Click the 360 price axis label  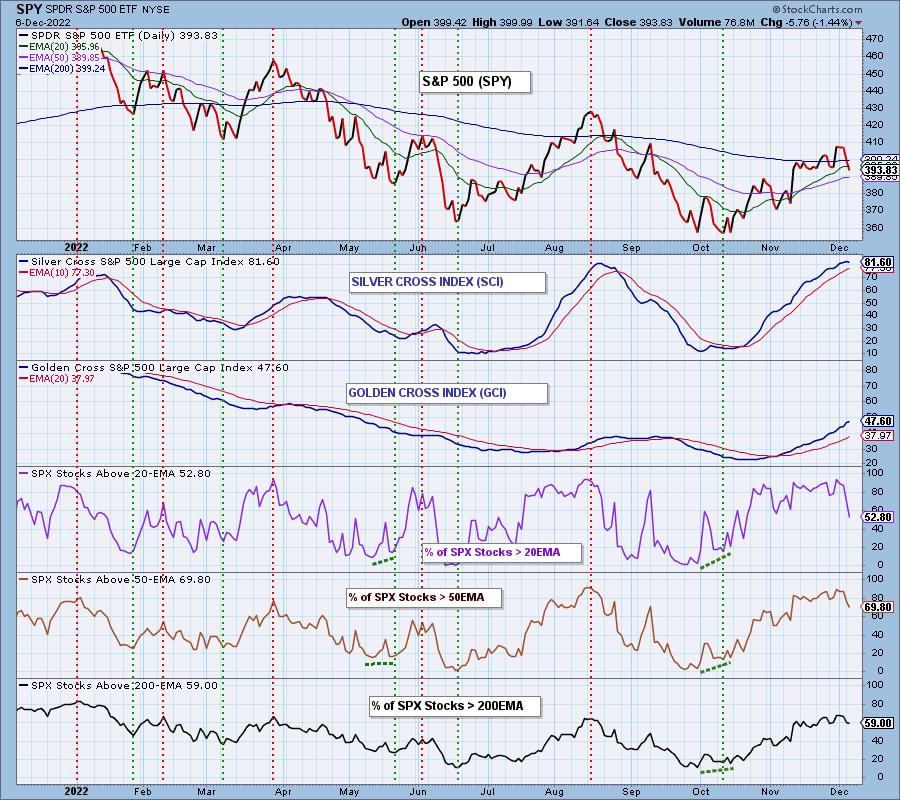[875, 227]
